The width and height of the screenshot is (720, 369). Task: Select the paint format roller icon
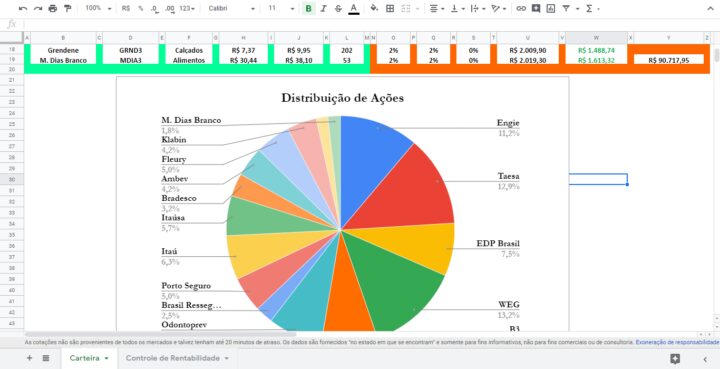(x=68, y=8)
